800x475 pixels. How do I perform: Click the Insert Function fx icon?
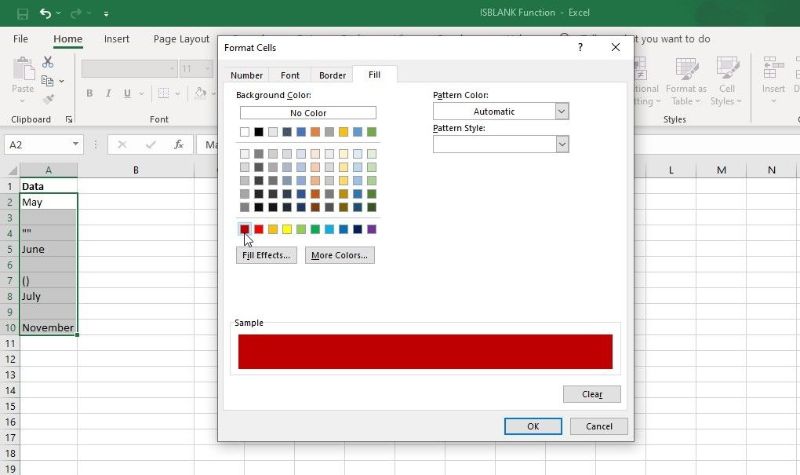[179, 145]
